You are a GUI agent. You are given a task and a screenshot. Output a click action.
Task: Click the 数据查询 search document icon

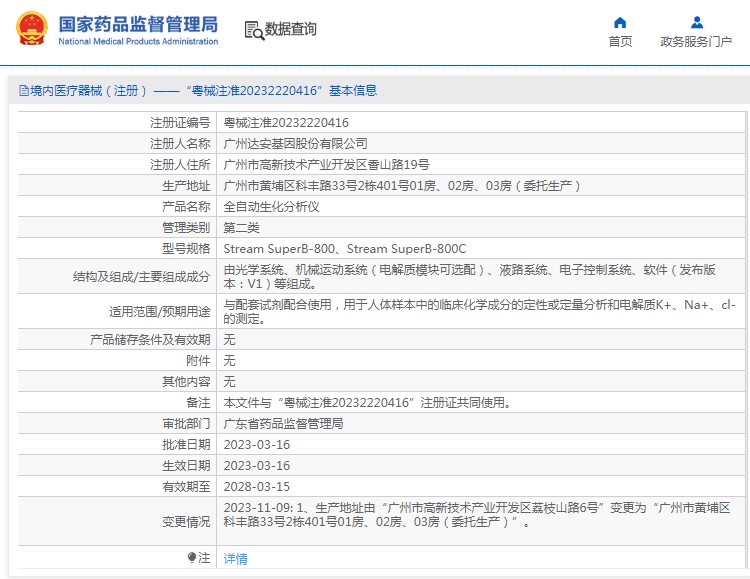(x=253, y=30)
